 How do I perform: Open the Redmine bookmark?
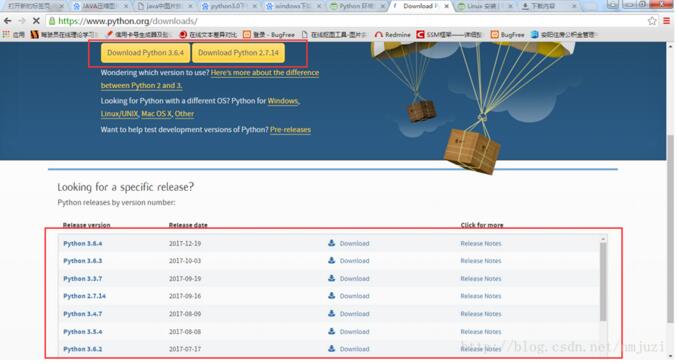coord(392,35)
